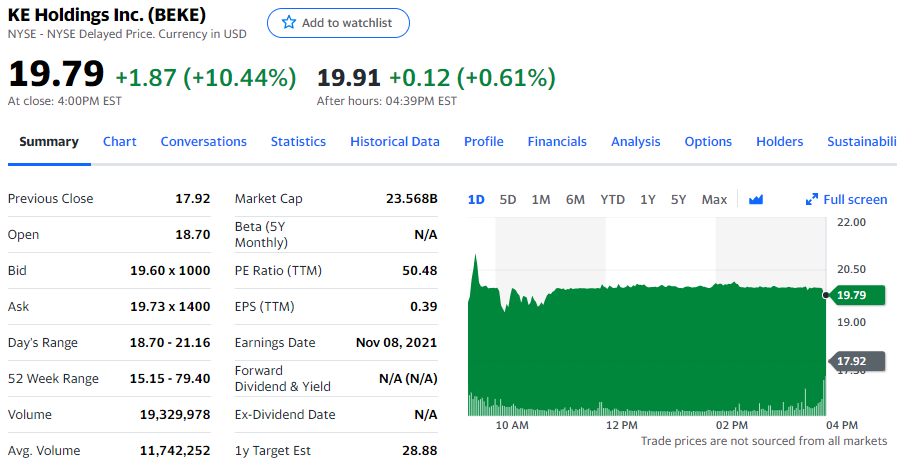Screen dimensions: 897x465
Task: Select the YTD chart range
Action: (x=612, y=200)
